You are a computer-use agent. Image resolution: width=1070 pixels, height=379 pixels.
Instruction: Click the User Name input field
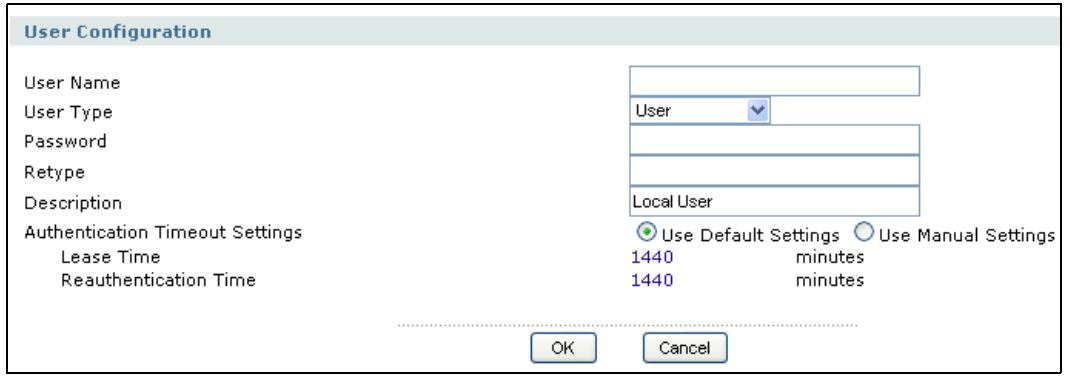[x=775, y=81]
